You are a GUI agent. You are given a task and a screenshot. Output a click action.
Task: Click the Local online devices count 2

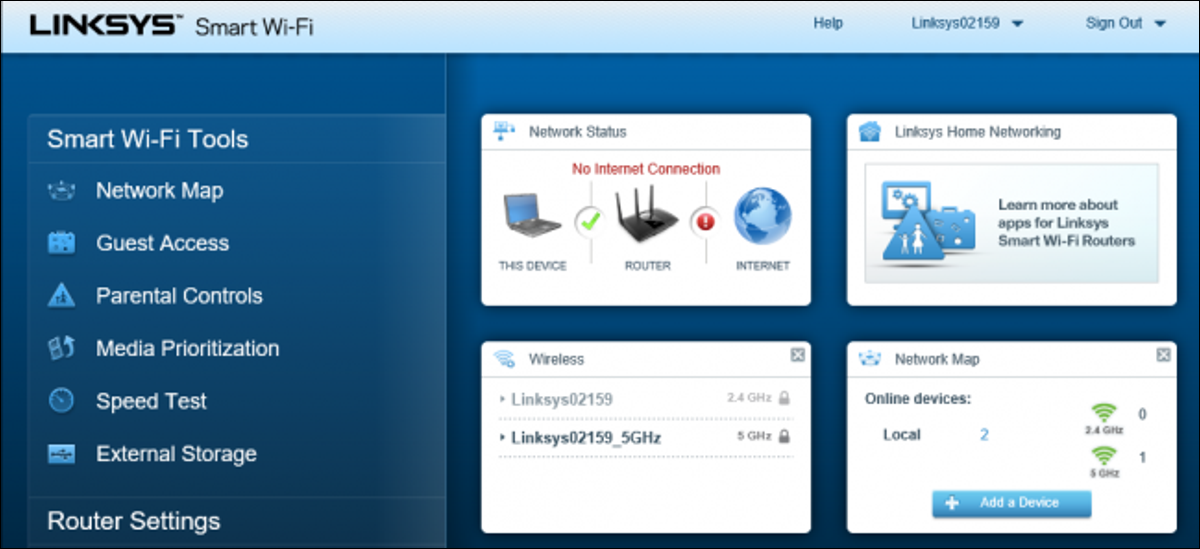[984, 435]
